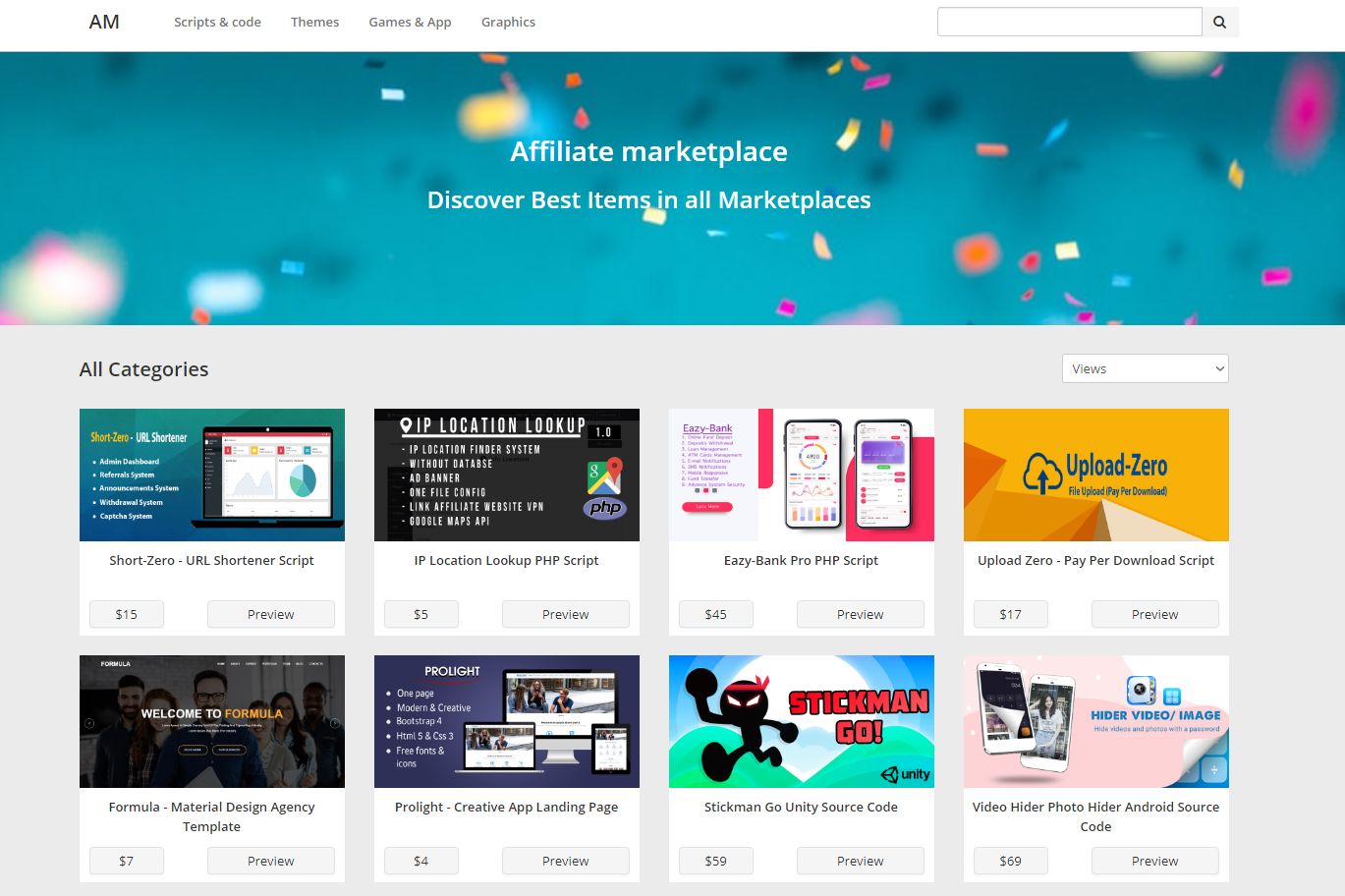This screenshot has height=896, width=1345.
Task: Preview the Short-Zero URL Shortener Script
Action: click(270, 614)
